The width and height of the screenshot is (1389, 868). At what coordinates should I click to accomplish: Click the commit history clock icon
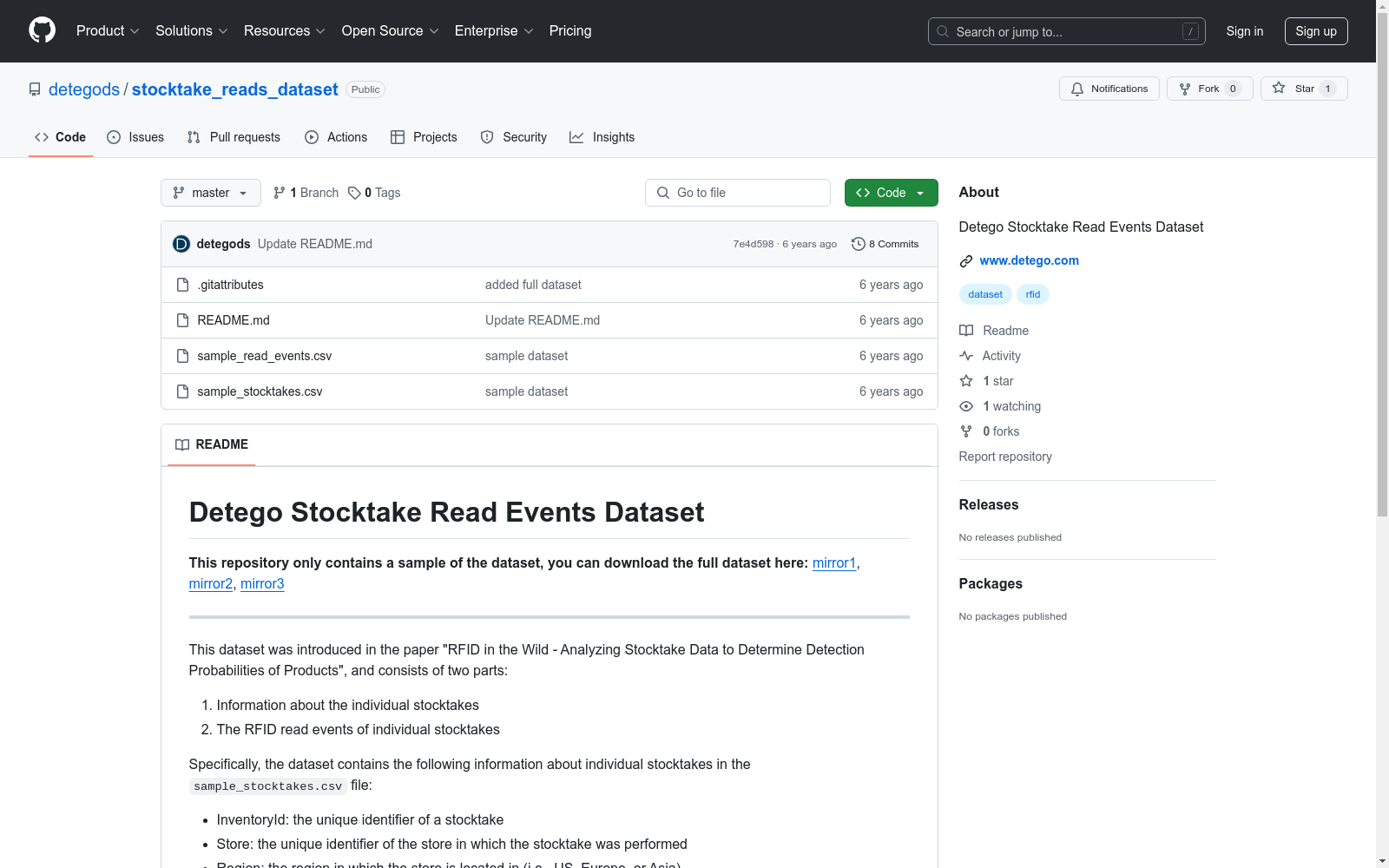tap(859, 244)
